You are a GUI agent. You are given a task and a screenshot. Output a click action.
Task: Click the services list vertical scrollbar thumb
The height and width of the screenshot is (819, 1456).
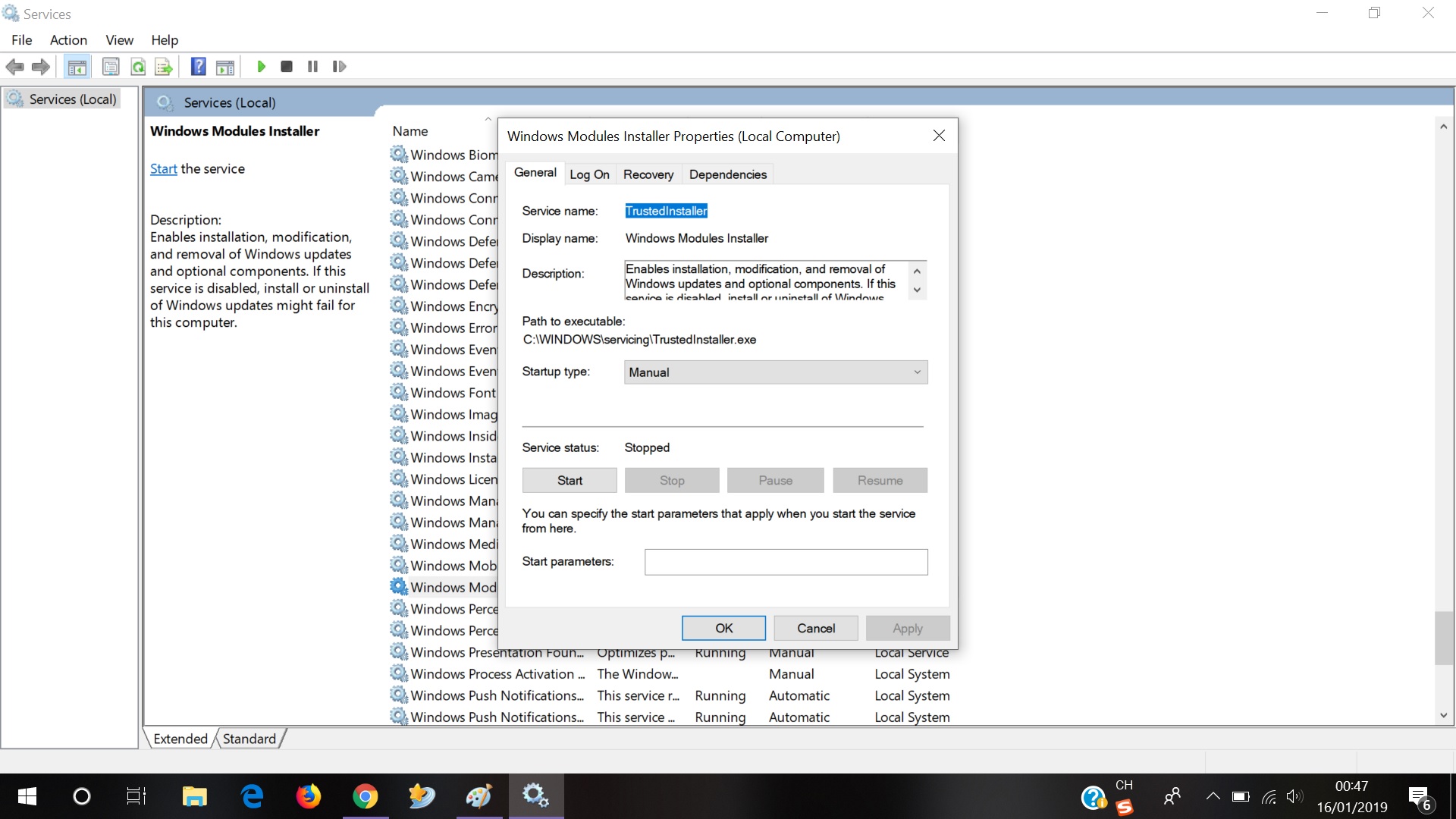point(1443,638)
